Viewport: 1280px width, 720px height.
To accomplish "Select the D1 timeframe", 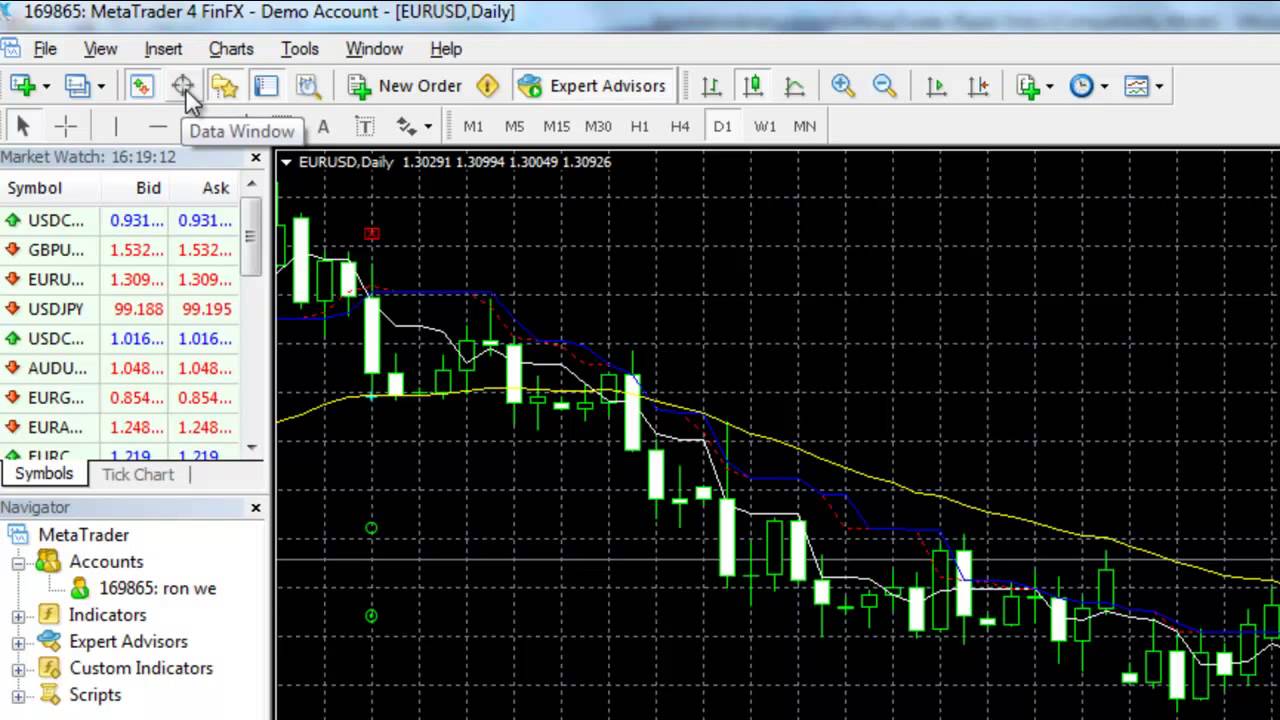I will pyautogui.click(x=722, y=126).
